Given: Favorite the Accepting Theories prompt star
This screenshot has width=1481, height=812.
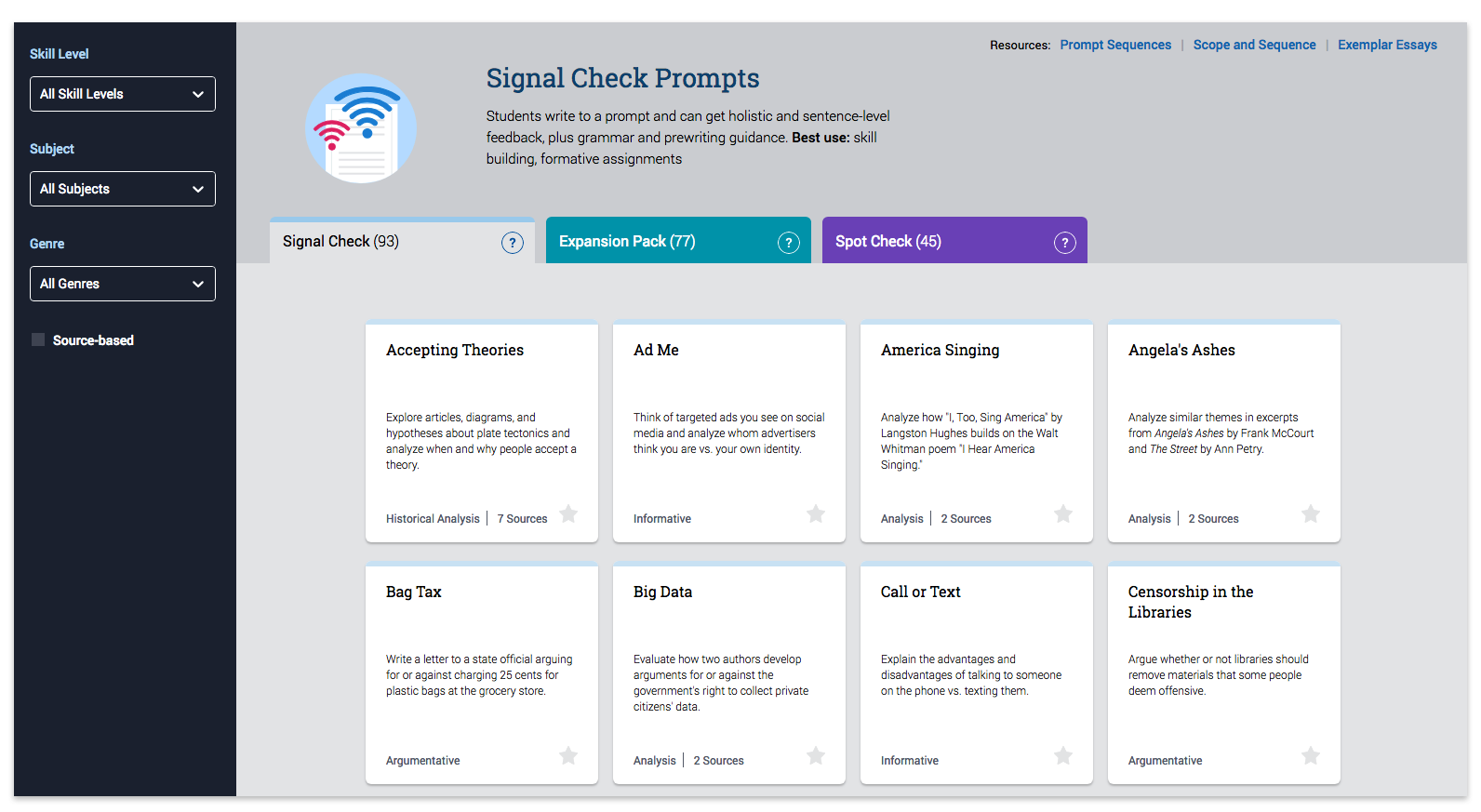Looking at the screenshot, I should point(568,513).
